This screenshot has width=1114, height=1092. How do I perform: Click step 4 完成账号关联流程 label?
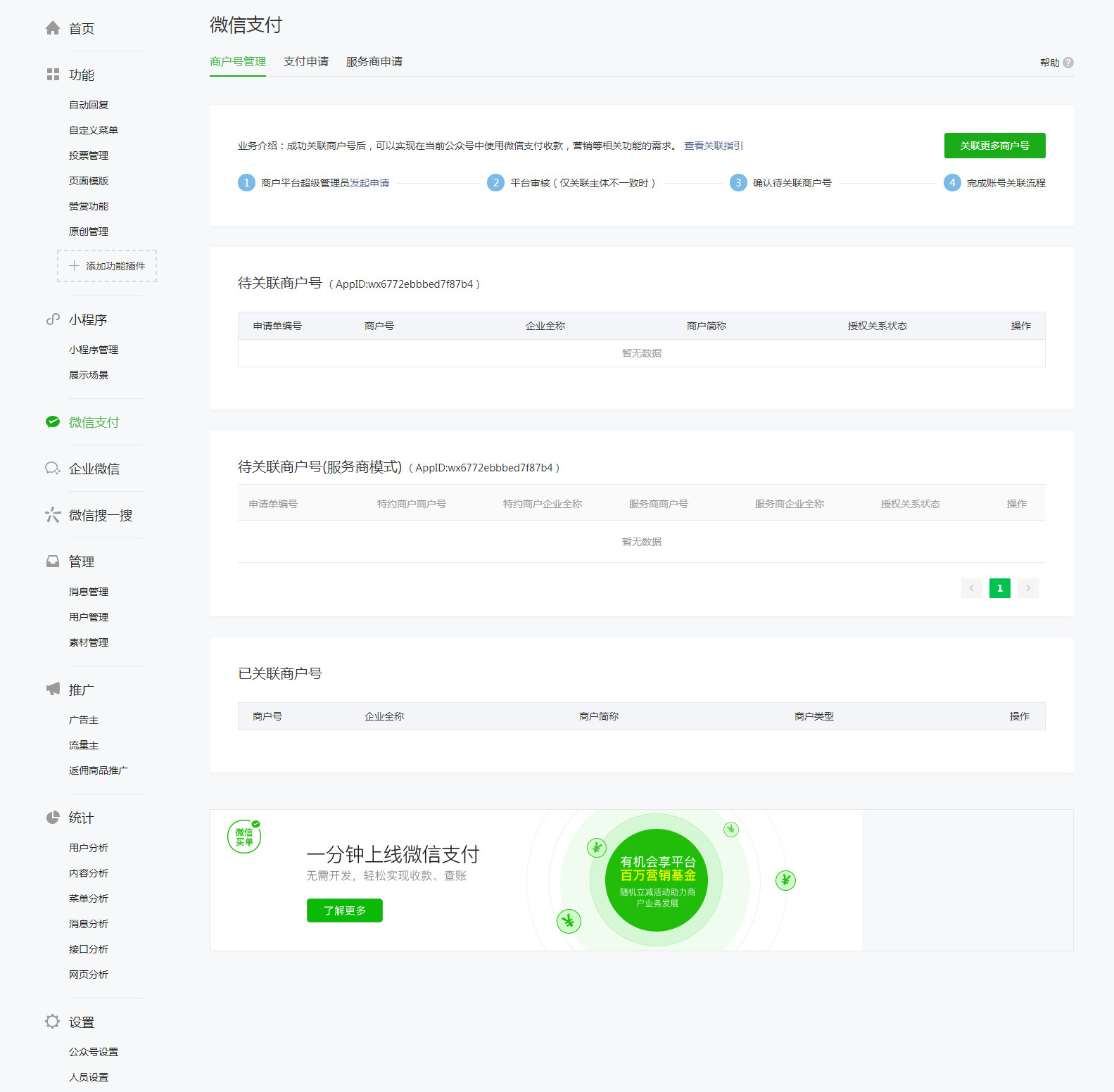pyautogui.click(x=1006, y=183)
